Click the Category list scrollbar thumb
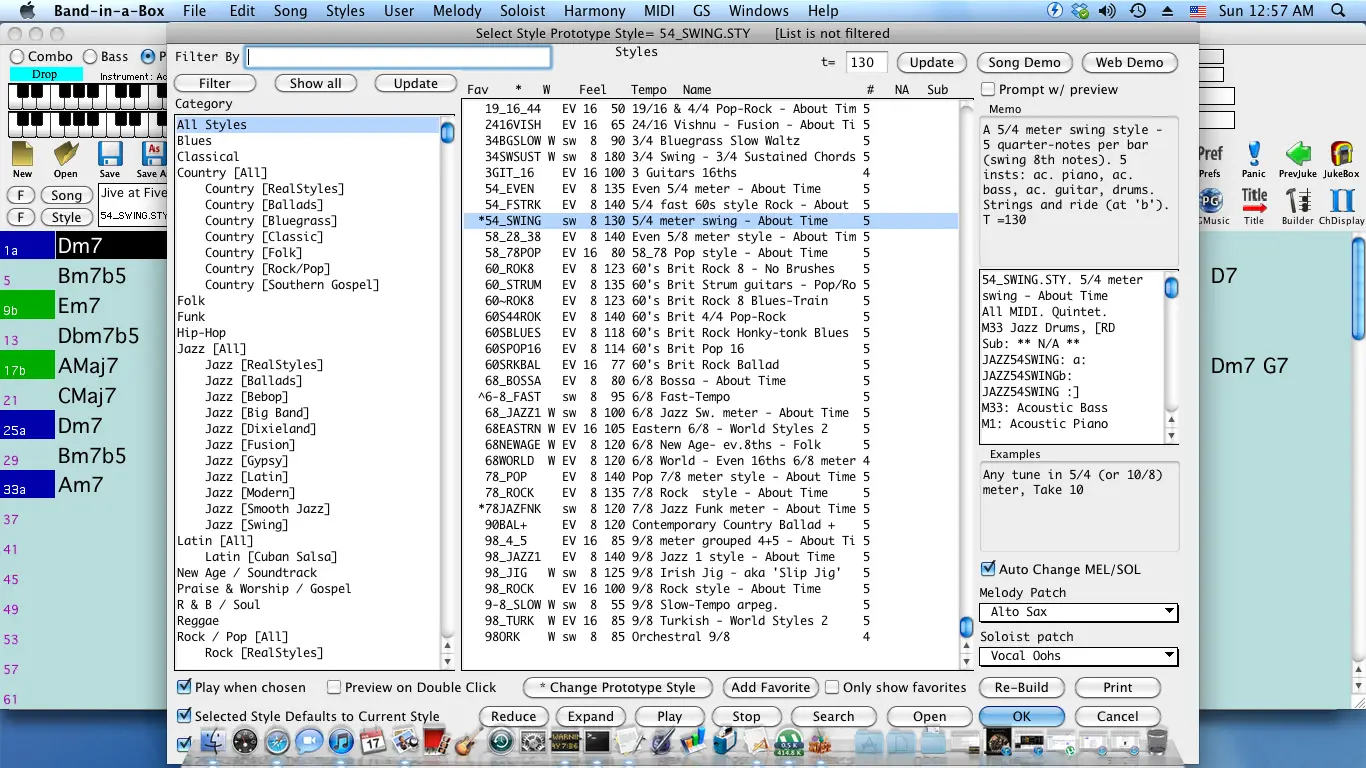Image resolution: width=1366 pixels, height=768 pixels. [x=448, y=132]
